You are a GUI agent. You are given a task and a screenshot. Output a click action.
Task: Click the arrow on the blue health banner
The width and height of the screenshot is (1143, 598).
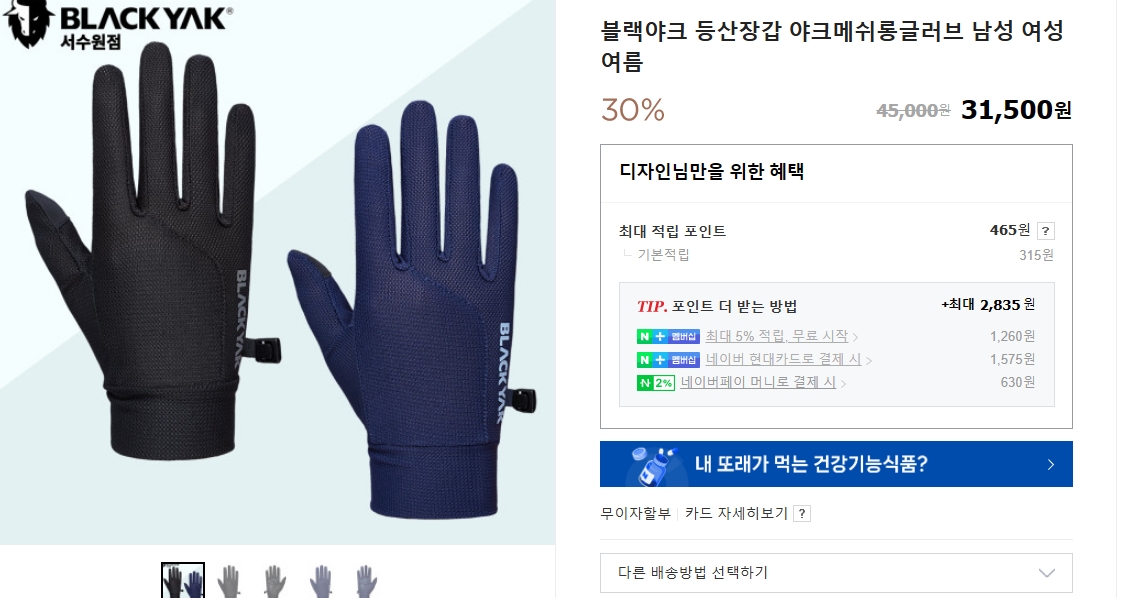coord(1050,465)
